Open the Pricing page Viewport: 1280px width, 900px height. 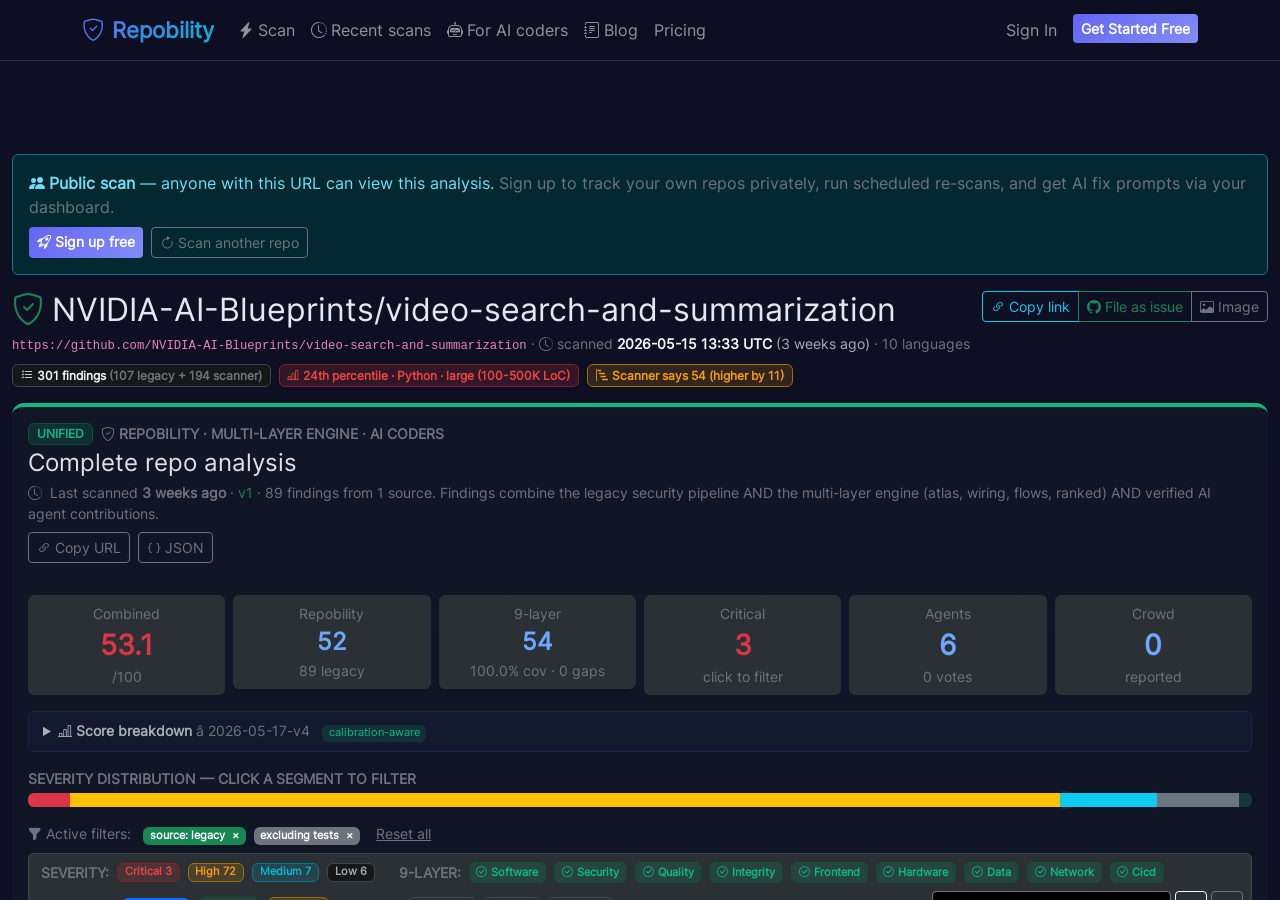tap(680, 30)
